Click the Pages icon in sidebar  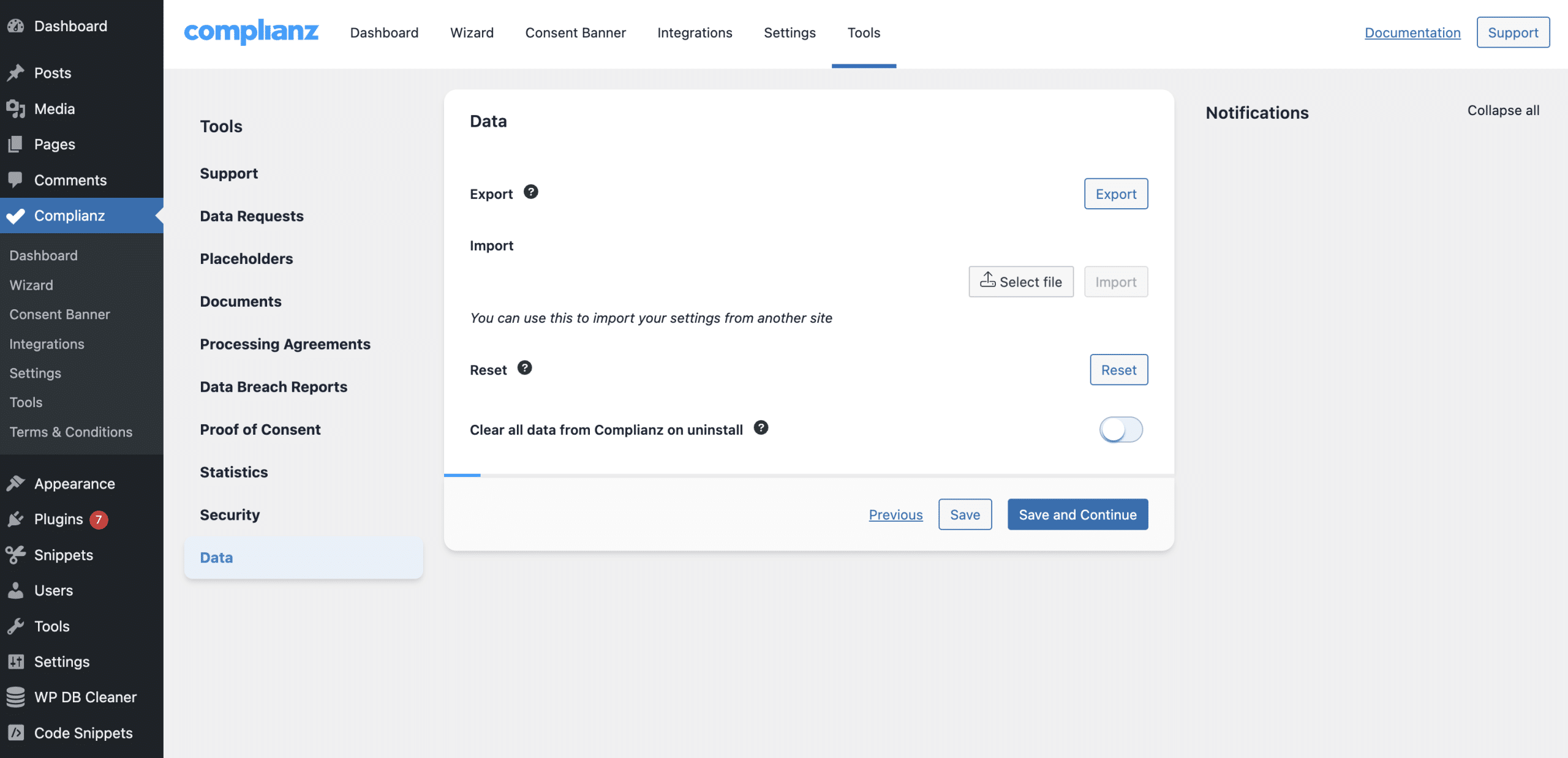click(x=16, y=144)
